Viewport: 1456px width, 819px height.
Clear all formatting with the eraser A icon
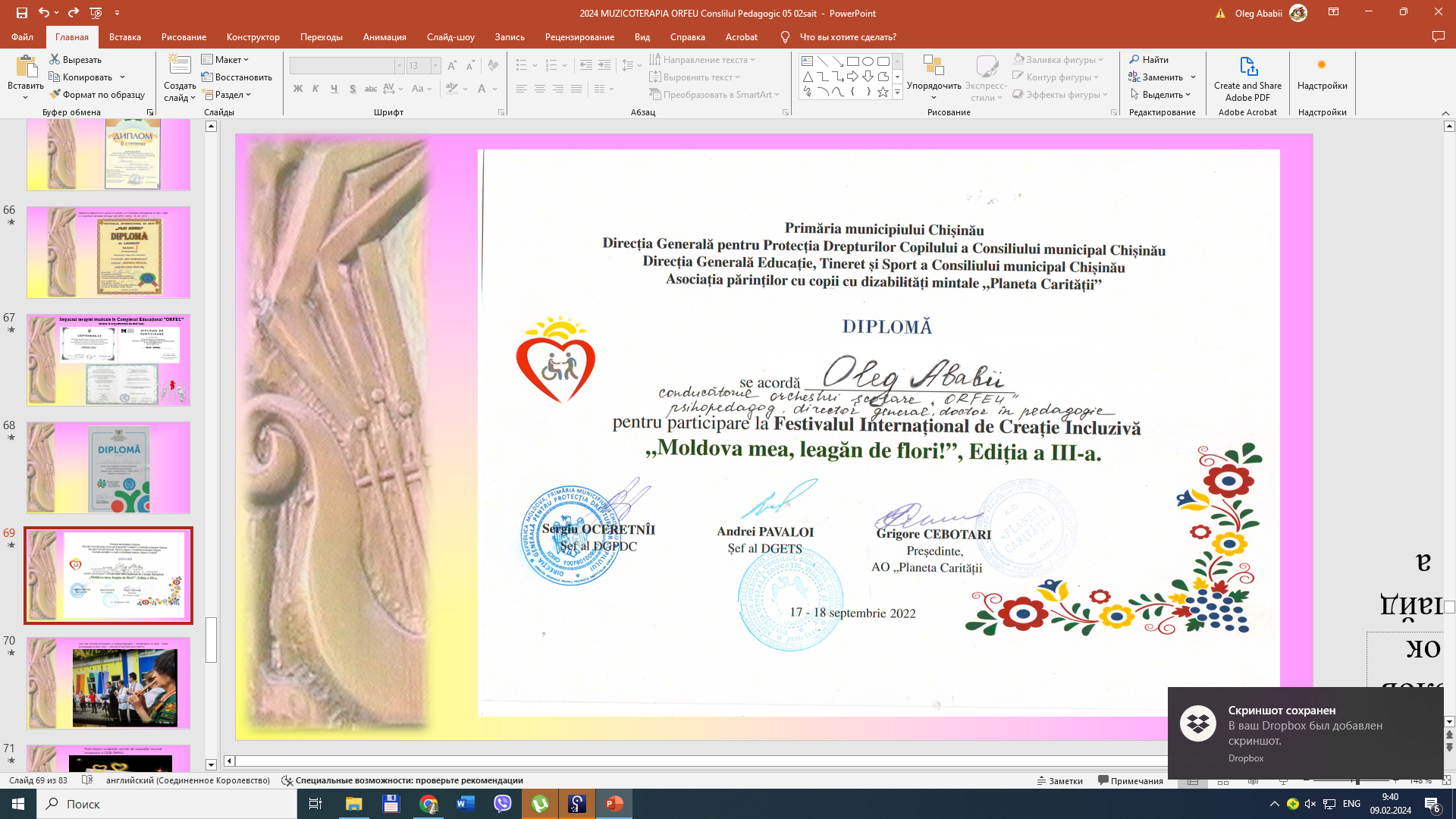coord(494,66)
